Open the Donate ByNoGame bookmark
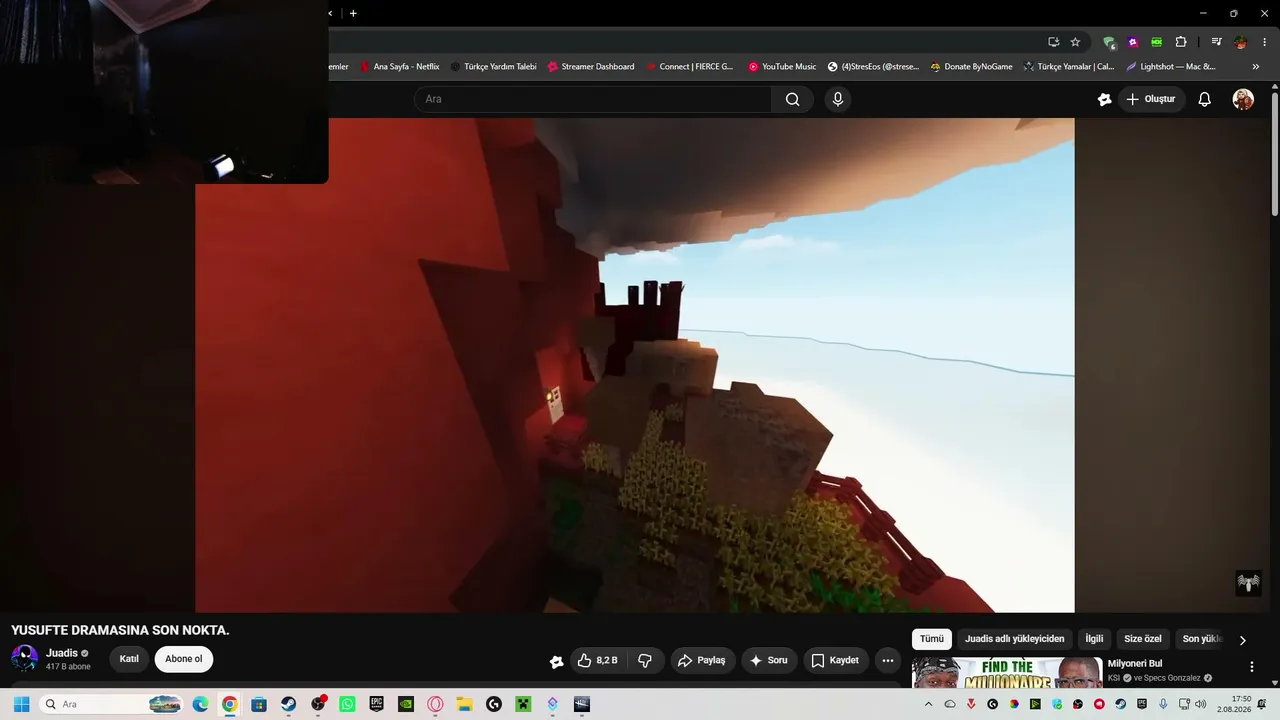The height and width of the screenshot is (720, 1280). click(x=971, y=67)
